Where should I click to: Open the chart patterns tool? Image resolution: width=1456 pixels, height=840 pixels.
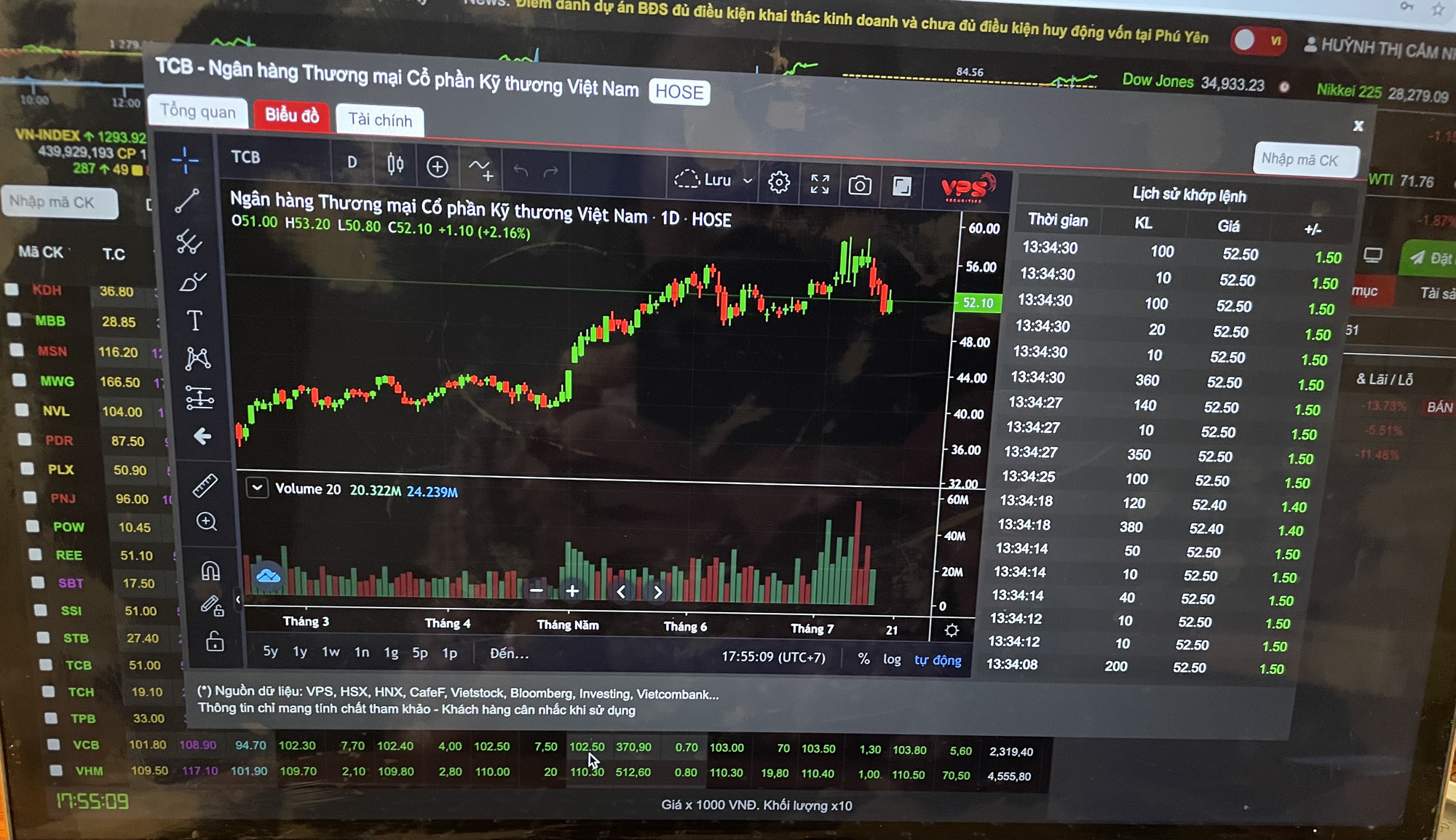pyautogui.click(x=197, y=358)
